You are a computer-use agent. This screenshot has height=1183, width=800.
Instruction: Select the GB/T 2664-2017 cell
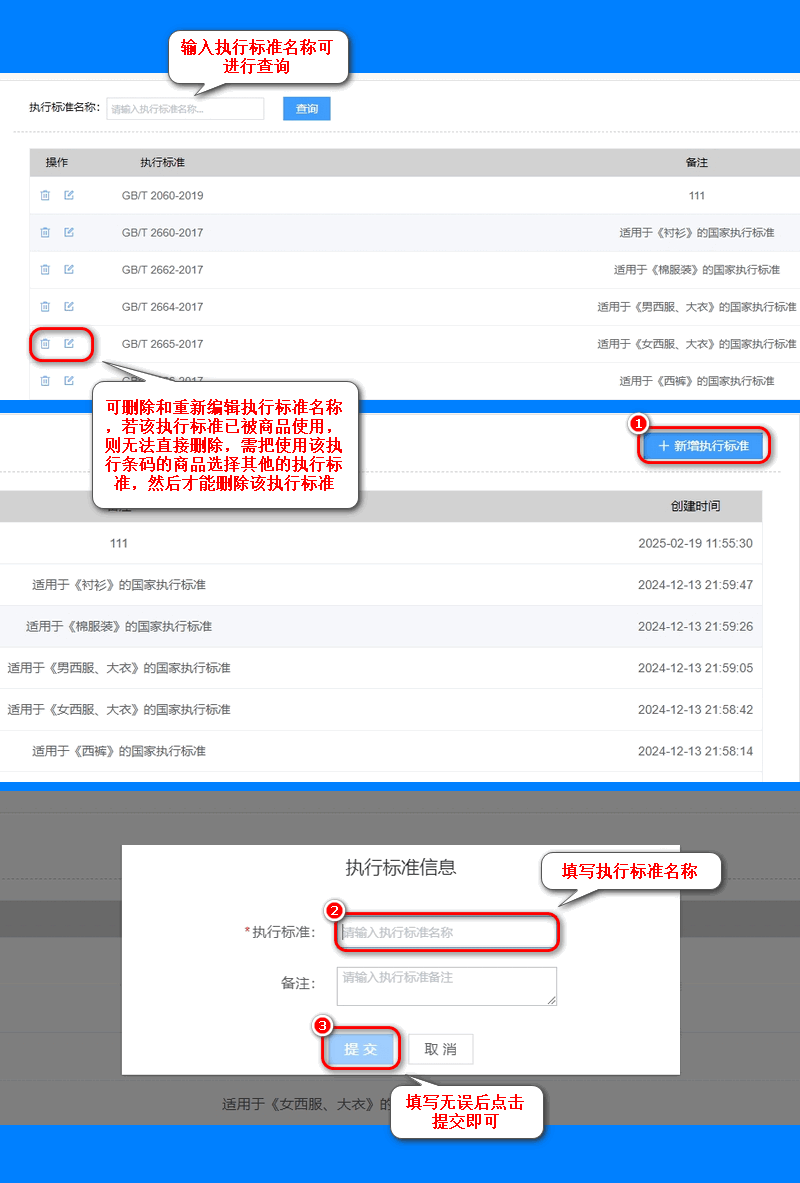point(162,306)
